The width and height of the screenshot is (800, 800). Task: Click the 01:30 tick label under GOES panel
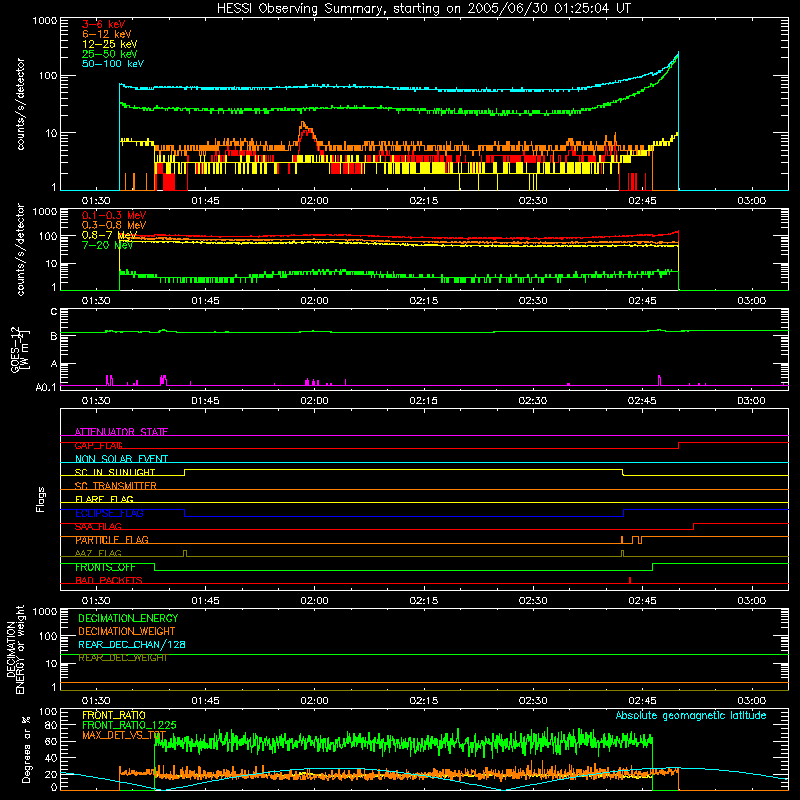tap(96, 401)
